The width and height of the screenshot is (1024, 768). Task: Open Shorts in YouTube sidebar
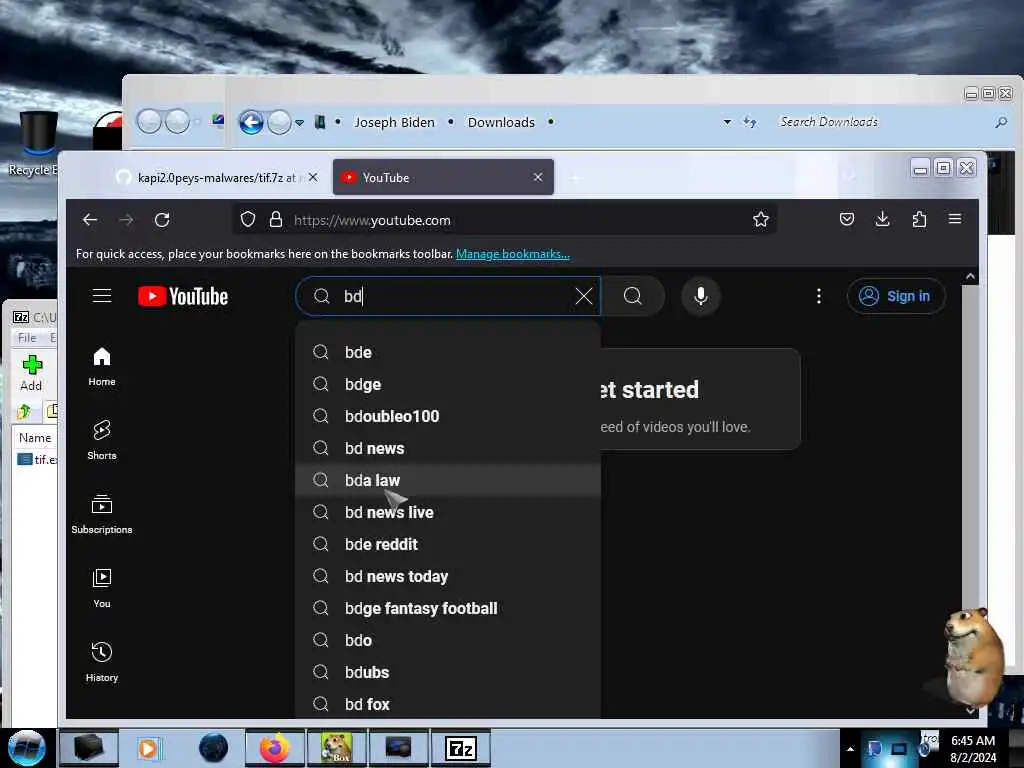[102, 440]
